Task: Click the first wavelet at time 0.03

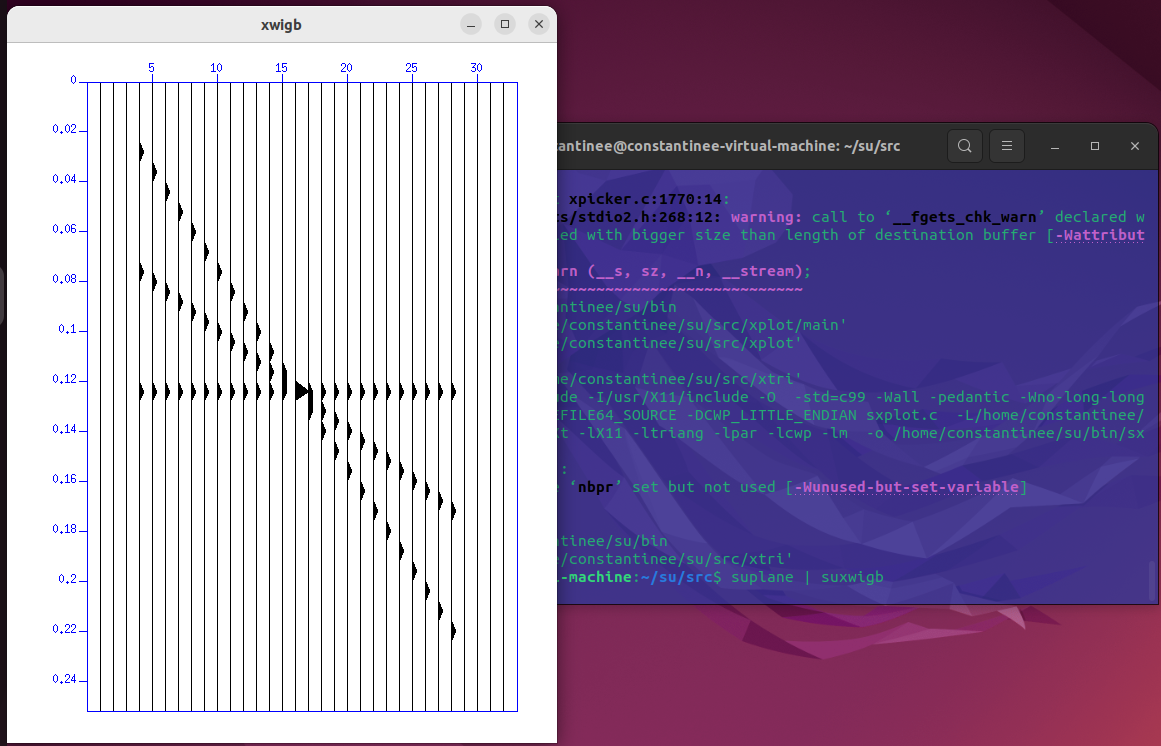Action: (141, 152)
